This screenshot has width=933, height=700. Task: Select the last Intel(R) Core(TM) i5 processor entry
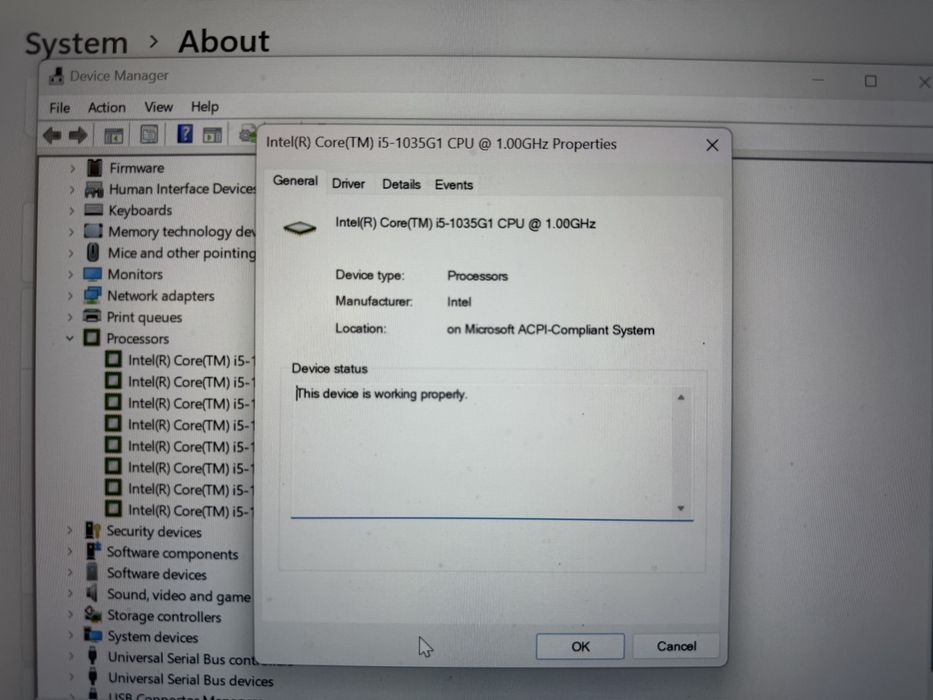point(180,510)
